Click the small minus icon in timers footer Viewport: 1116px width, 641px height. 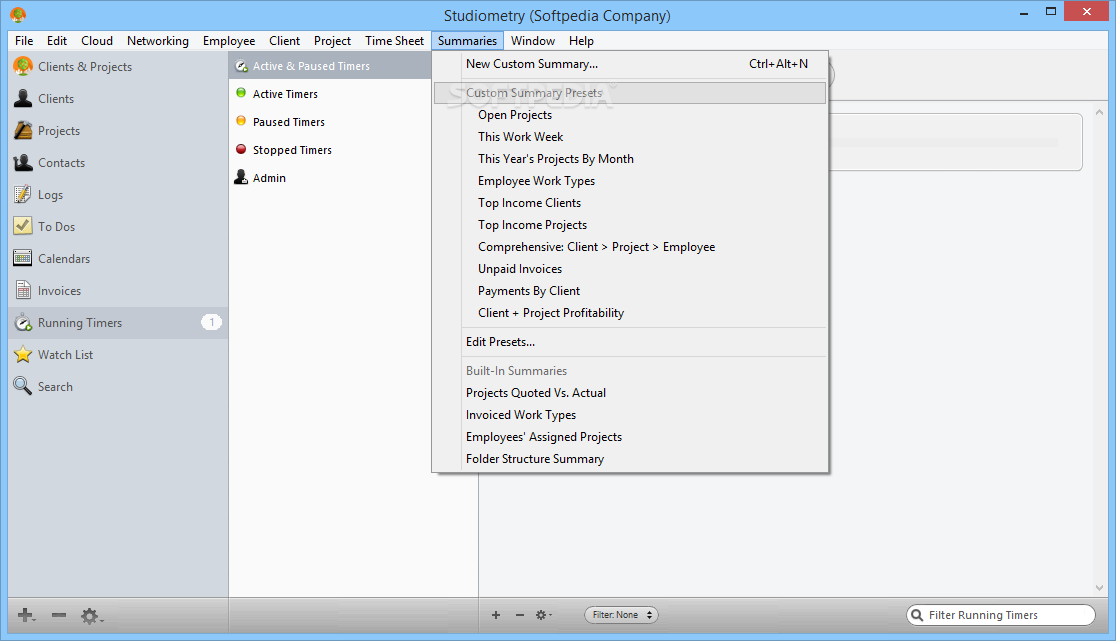tap(520, 615)
